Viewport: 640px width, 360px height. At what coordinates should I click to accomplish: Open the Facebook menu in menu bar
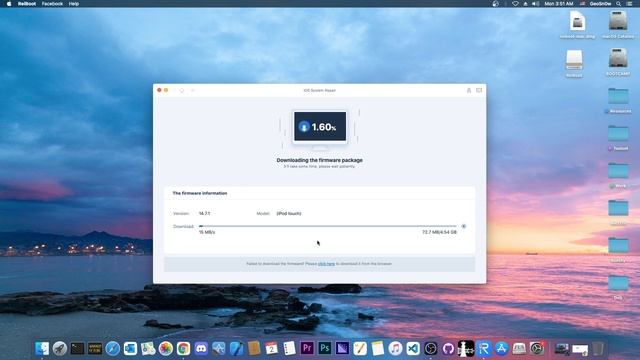tap(52, 4)
